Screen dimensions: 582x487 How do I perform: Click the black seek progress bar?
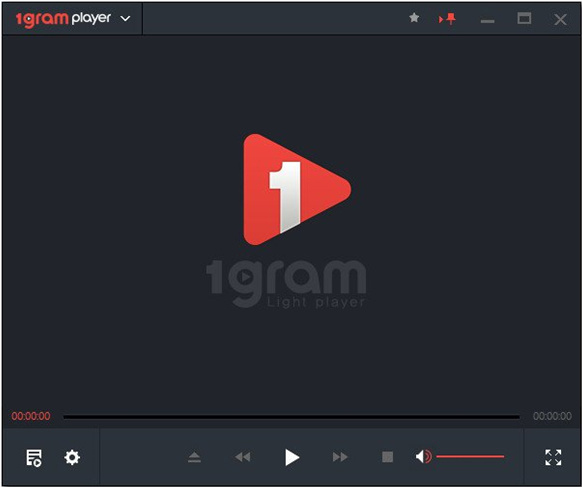(x=291, y=417)
